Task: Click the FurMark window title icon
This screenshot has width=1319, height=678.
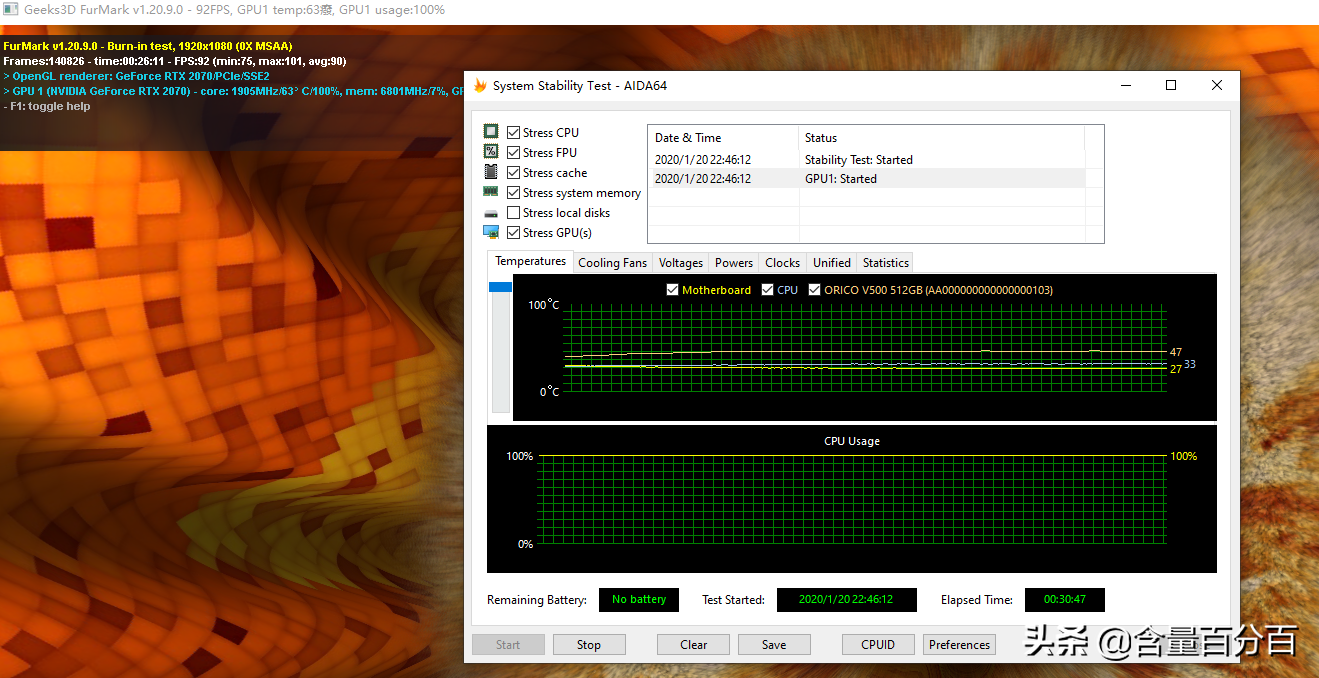Action: click(11, 10)
